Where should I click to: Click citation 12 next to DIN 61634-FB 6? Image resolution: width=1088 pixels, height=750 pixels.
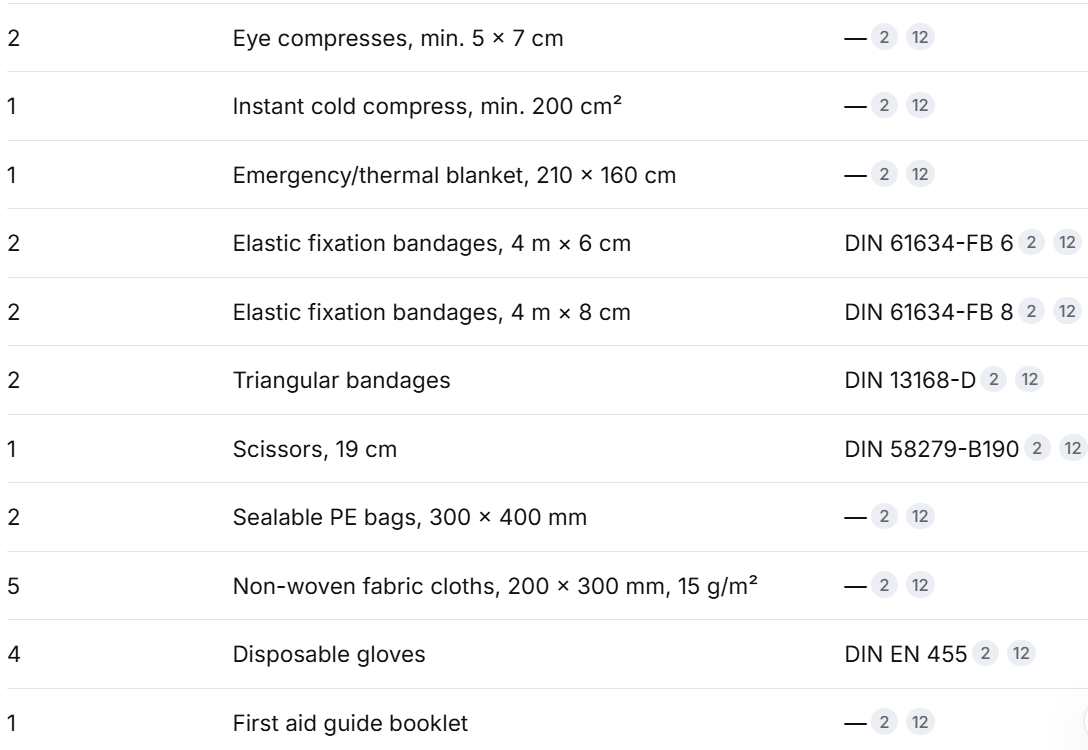1067,242
